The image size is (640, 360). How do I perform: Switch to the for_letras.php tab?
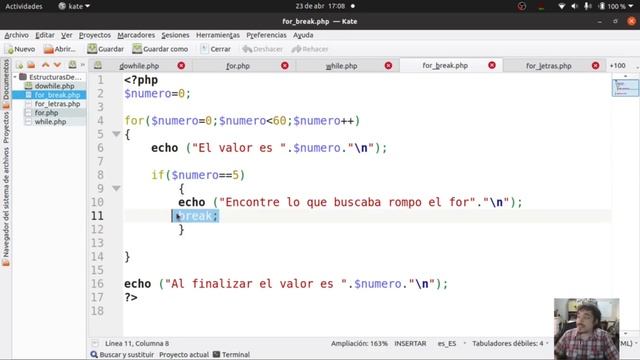click(x=548, y=66)
